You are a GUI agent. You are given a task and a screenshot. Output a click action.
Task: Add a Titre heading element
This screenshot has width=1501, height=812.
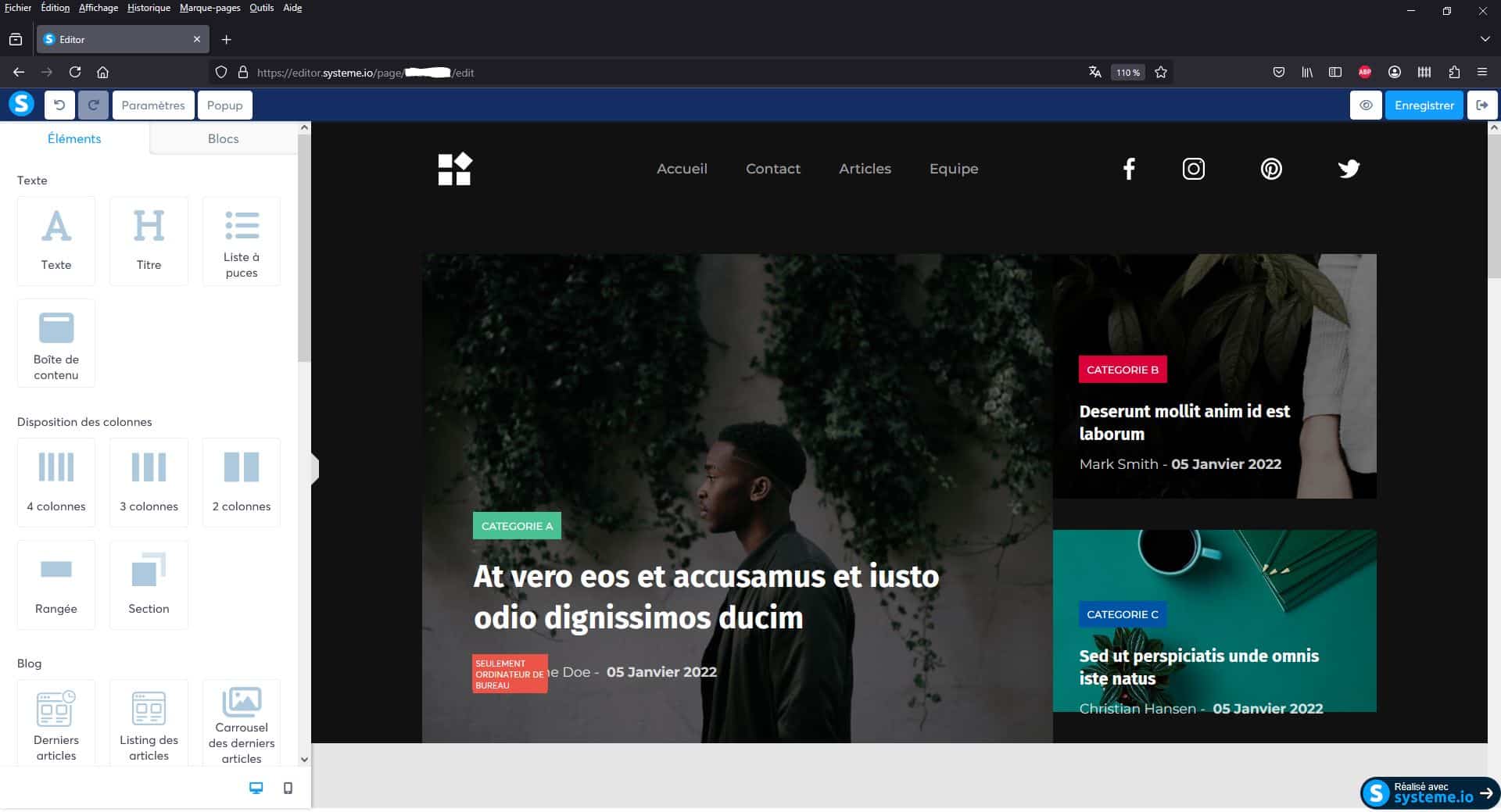pyautogui.click(x=149, y=241)
